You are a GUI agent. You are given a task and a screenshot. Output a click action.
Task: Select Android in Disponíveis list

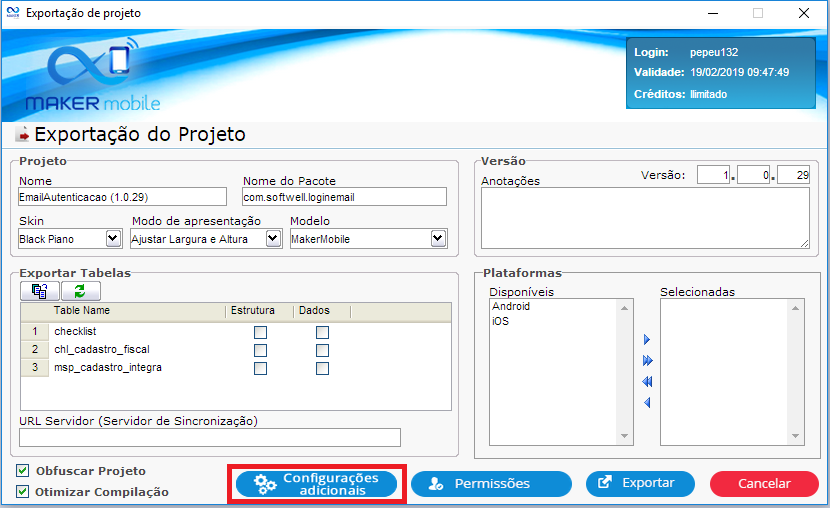[x=511, y=307]
